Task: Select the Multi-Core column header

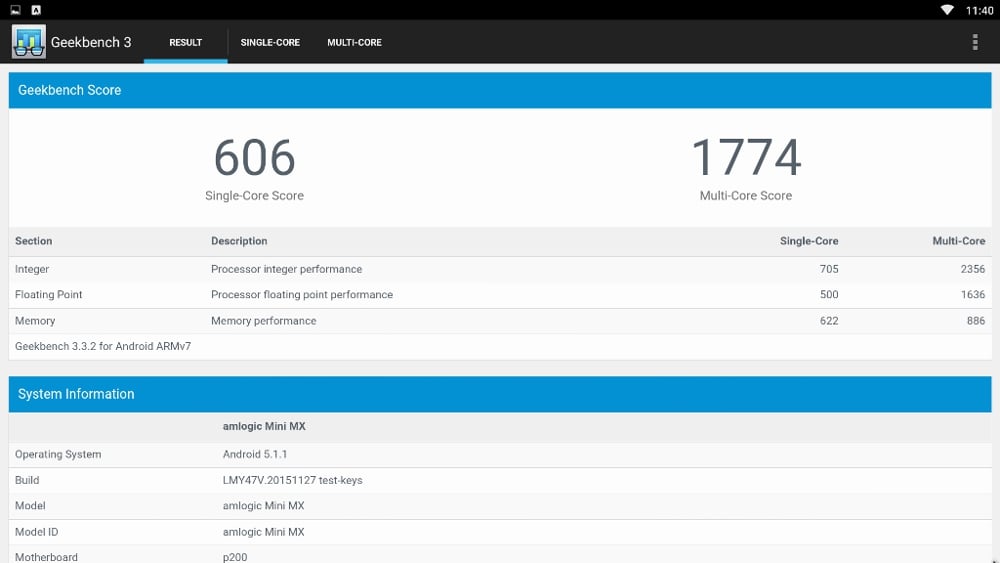Action: tap(959, 241)
